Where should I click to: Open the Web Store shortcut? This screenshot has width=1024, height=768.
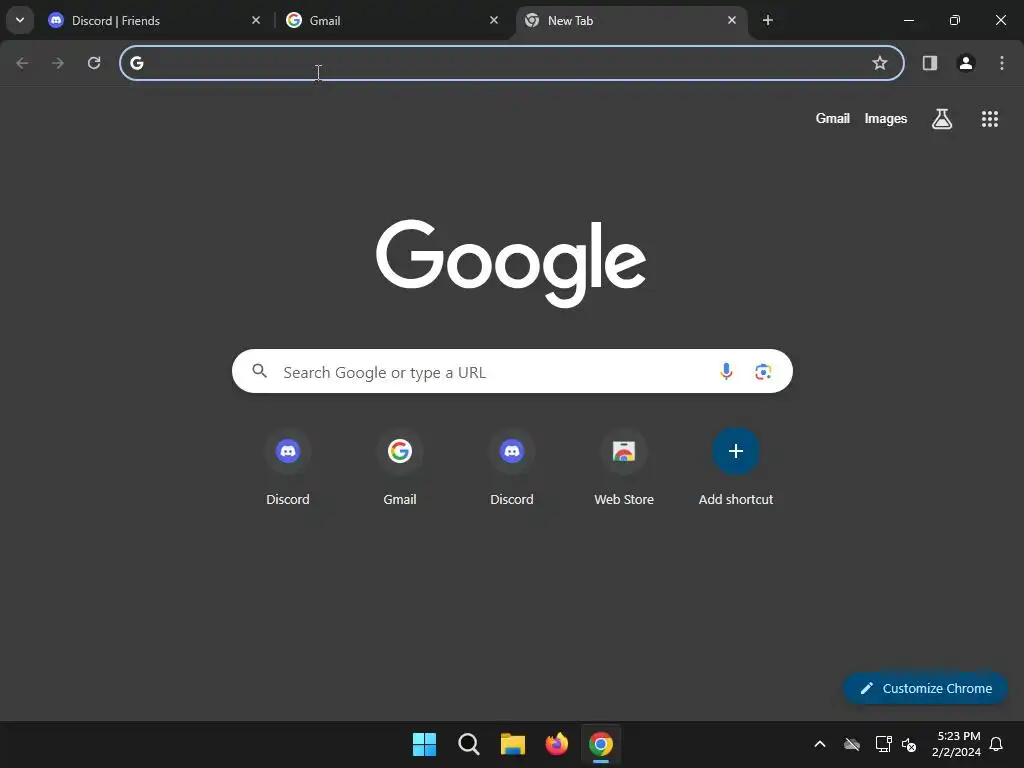[x=624, y=467]
